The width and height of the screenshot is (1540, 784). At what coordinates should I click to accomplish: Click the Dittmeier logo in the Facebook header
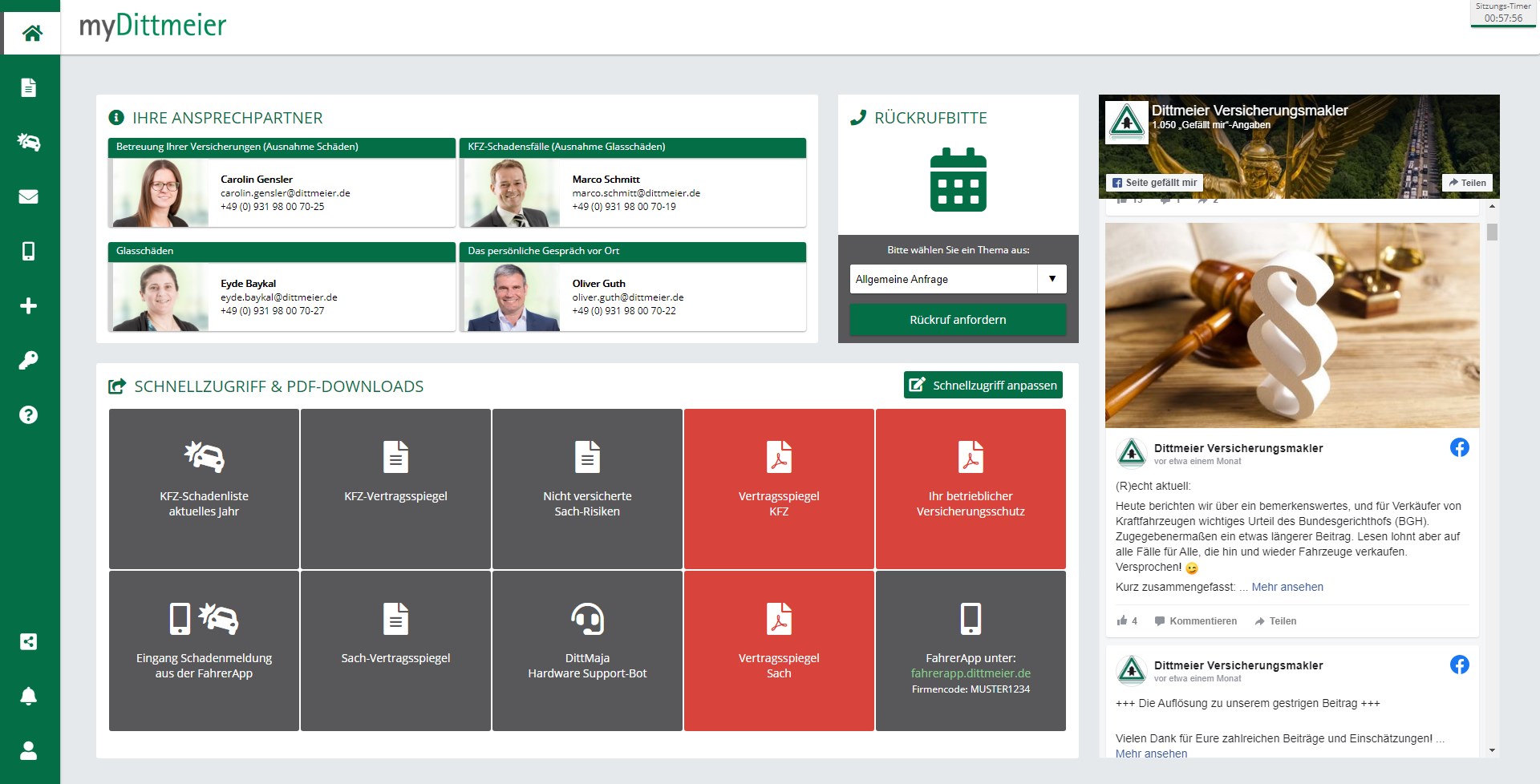[x=1127, y=123]
